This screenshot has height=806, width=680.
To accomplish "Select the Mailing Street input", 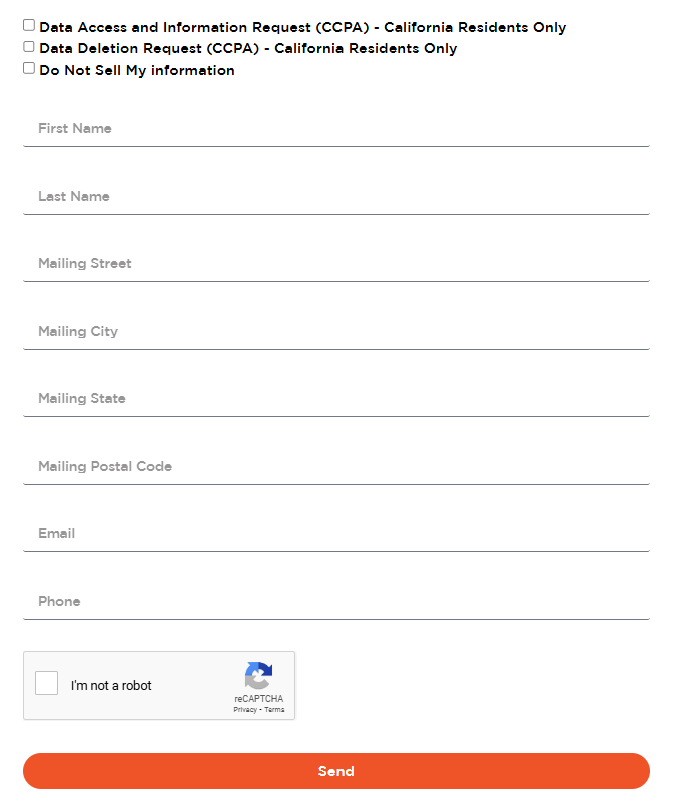I will [x=336, y=264].
